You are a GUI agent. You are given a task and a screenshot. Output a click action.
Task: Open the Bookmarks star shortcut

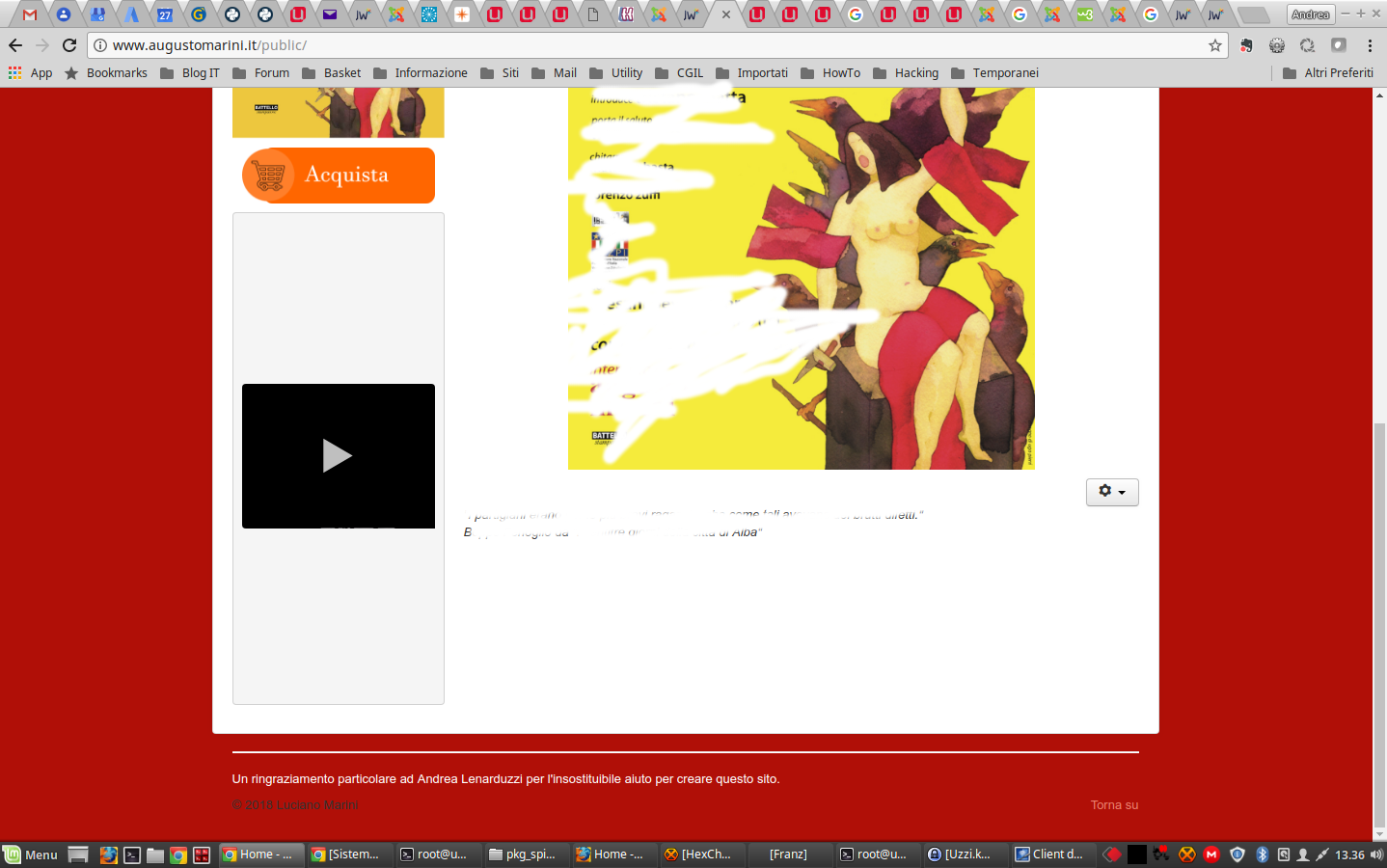[x=106, y=73]
